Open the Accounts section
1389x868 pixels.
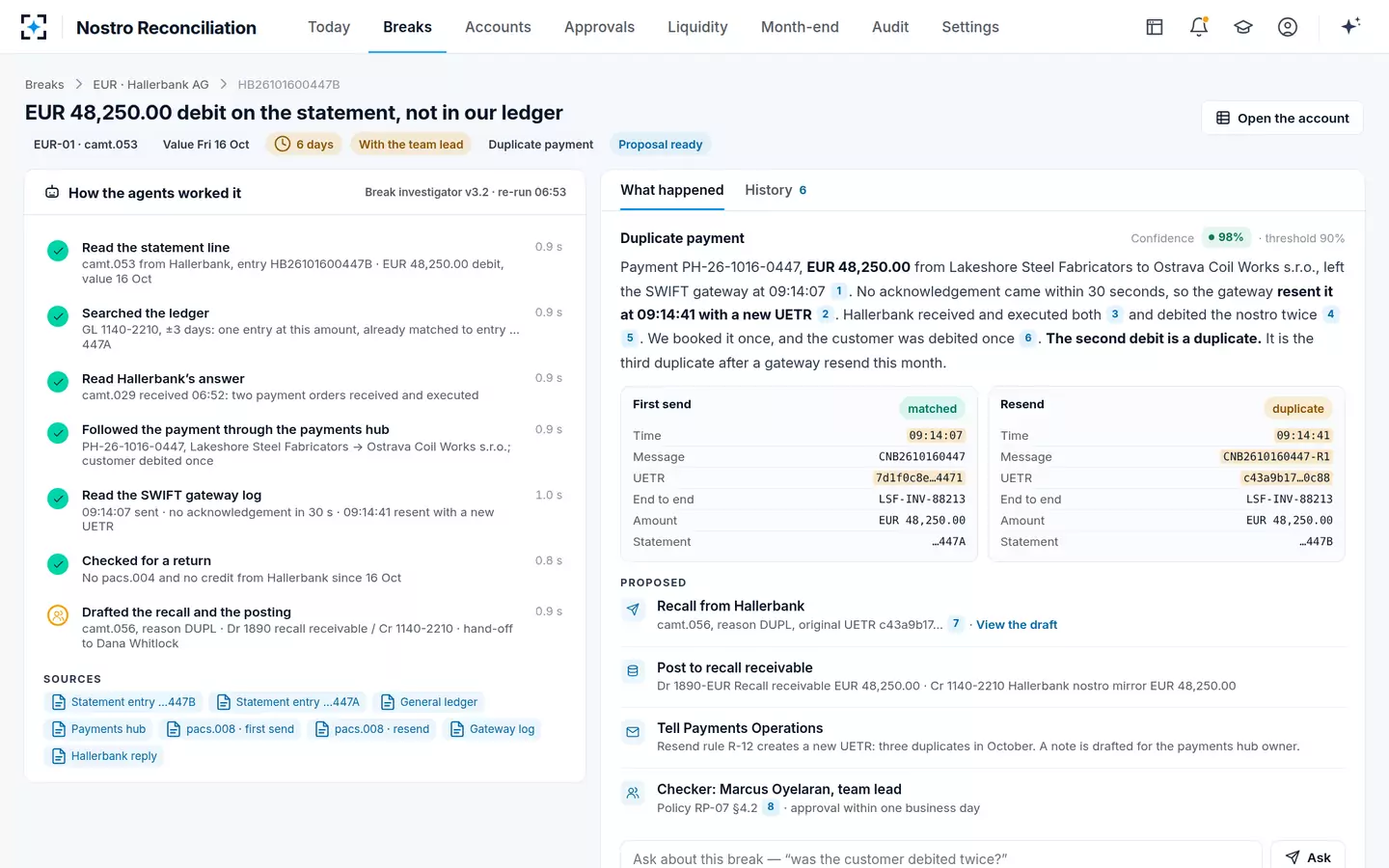click(x=498, y=27)
